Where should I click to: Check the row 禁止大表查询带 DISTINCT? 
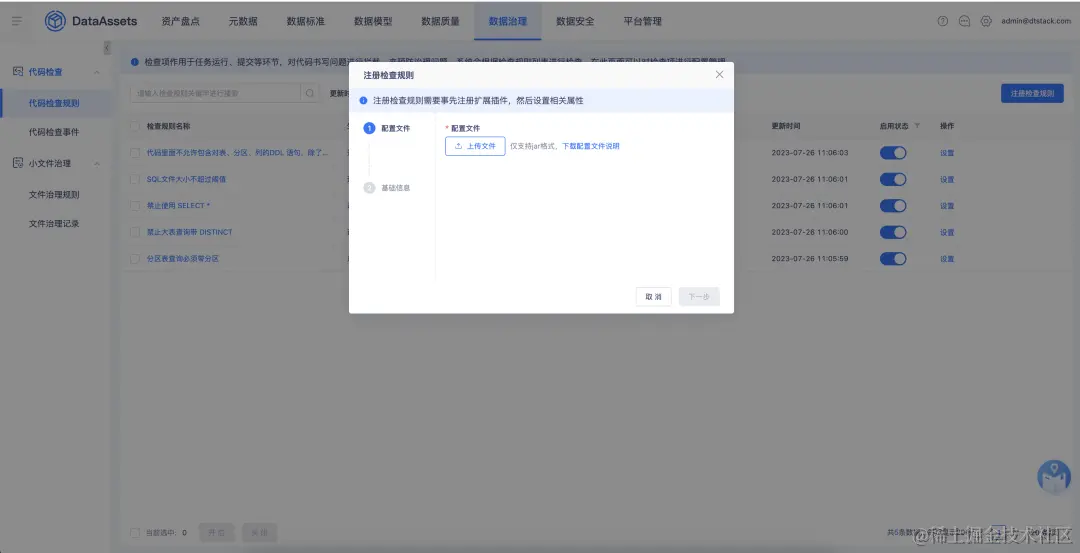coord(135,232)
